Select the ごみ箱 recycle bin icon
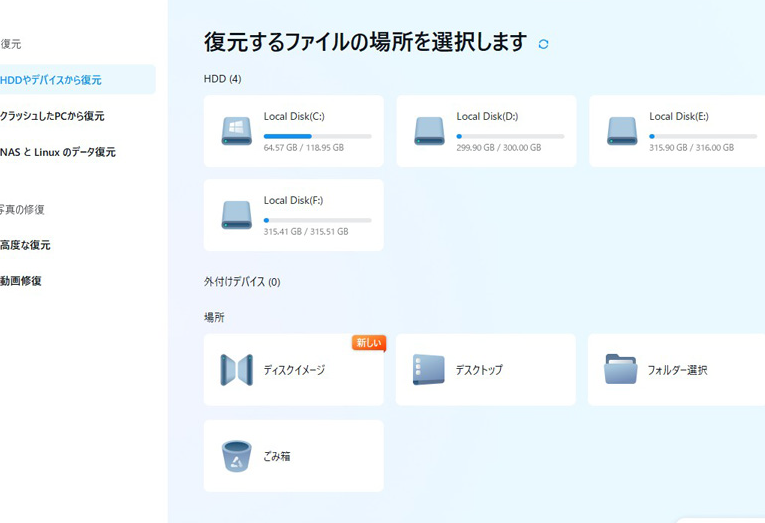 [237, 456]
